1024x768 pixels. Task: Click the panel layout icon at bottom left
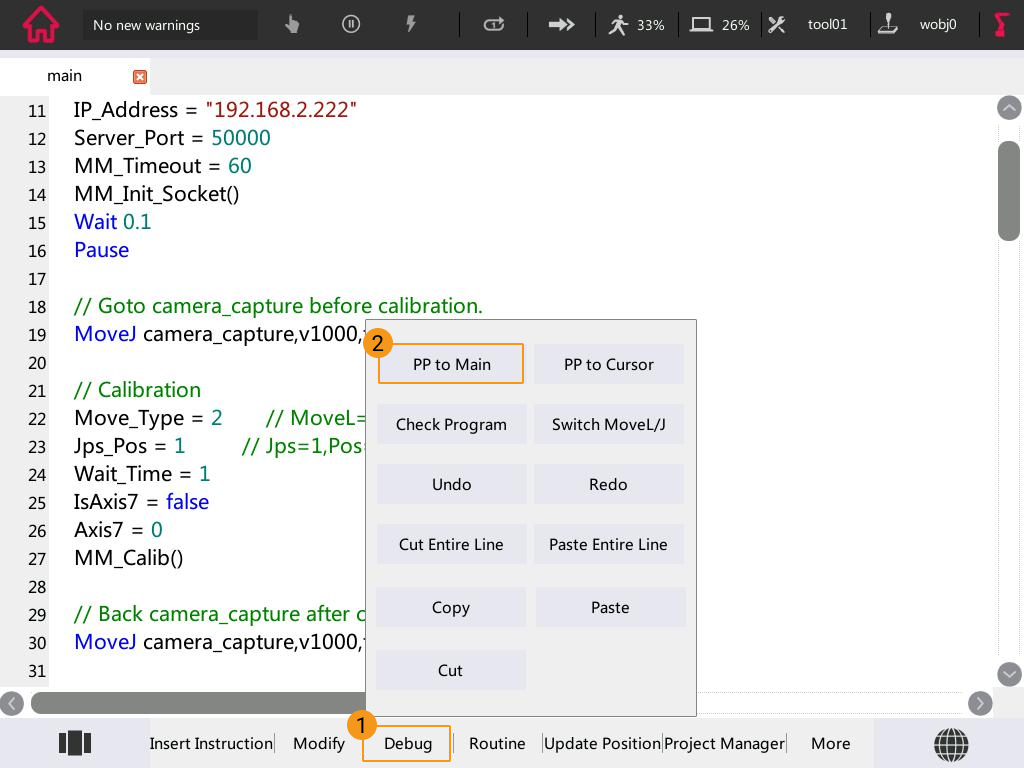click(75, 743)
